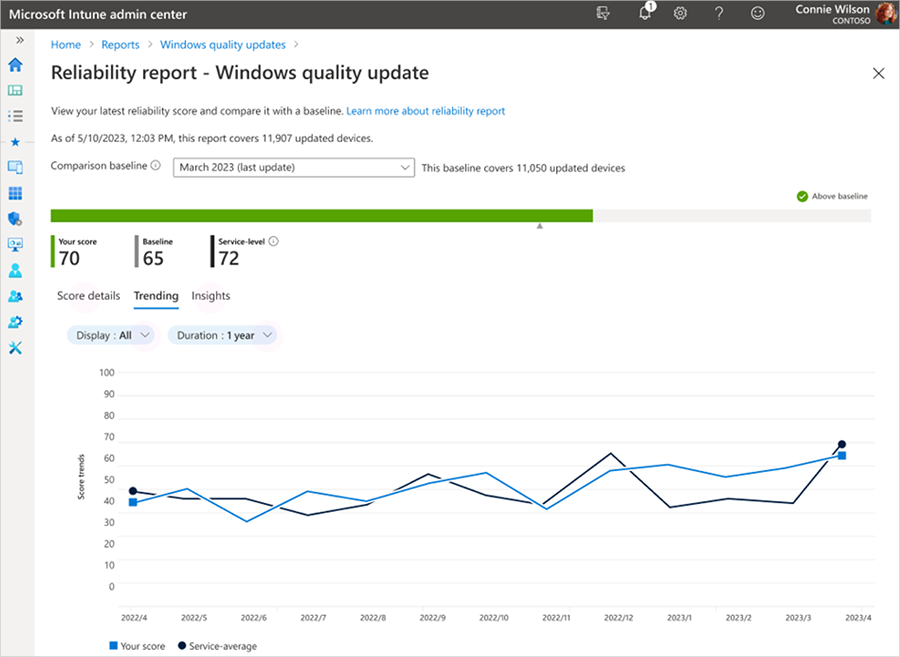Expand the left navigation sidebar chevrons
The image size is (900, 657).
click(x=20, y=40)
